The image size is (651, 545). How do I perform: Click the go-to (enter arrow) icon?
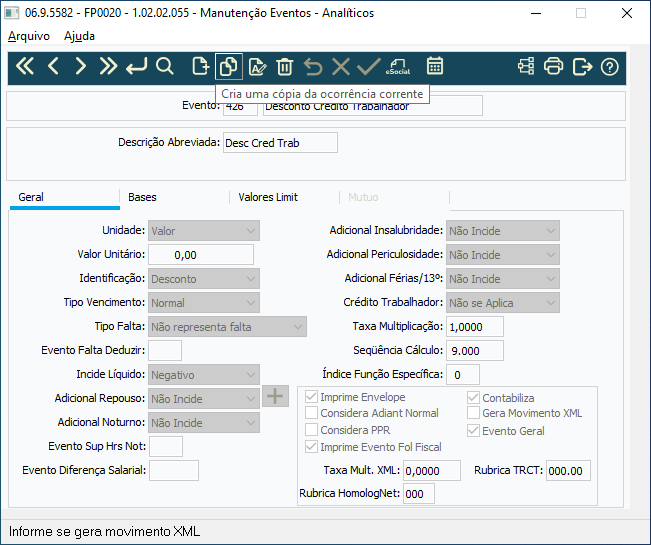pos(137,66)
